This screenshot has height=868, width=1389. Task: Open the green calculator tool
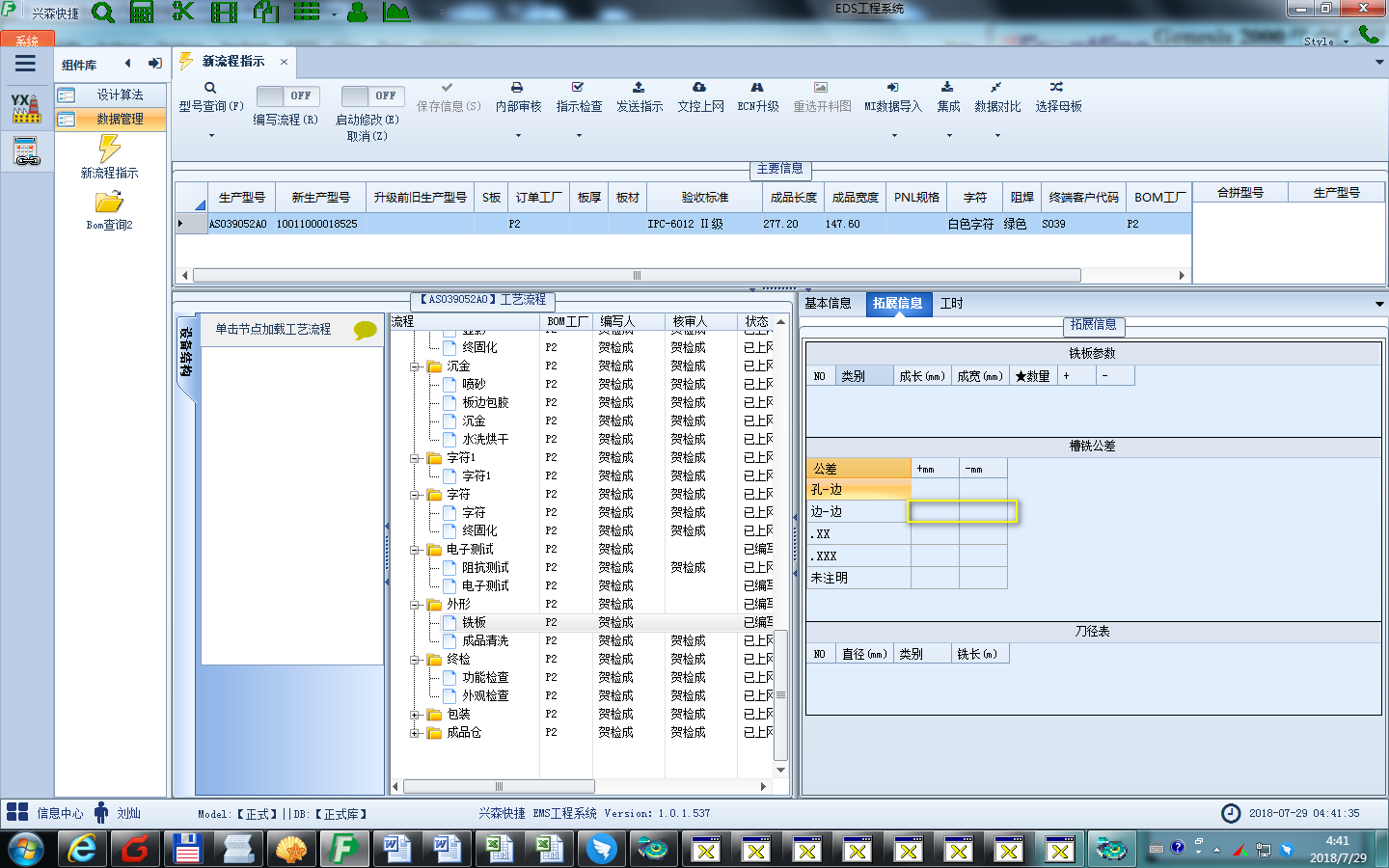[142, 13]
